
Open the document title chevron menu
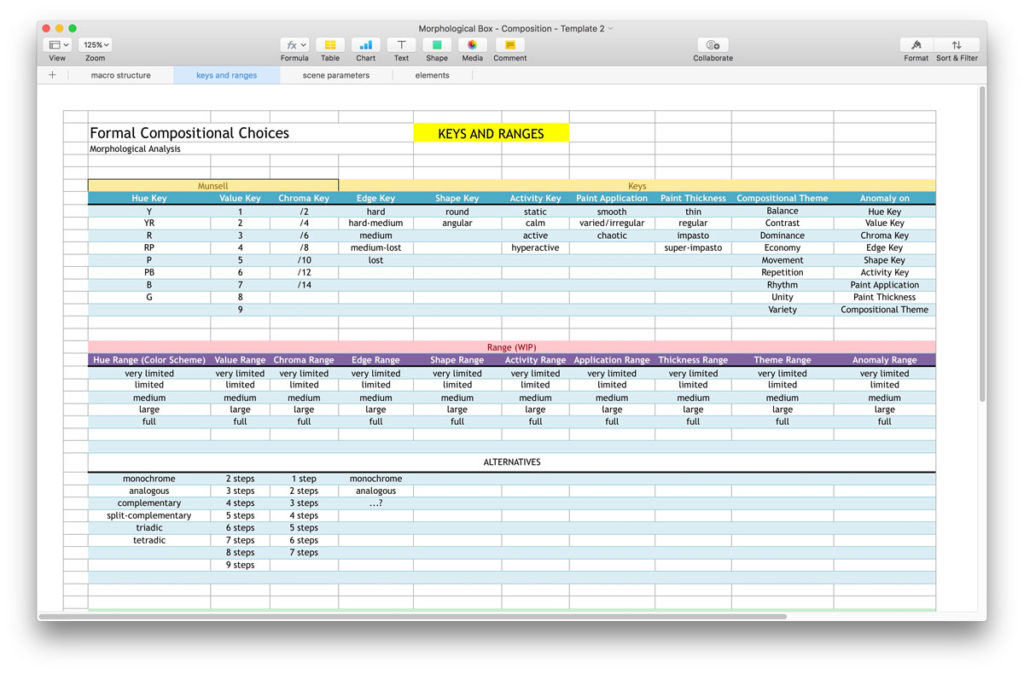(610, 27)
